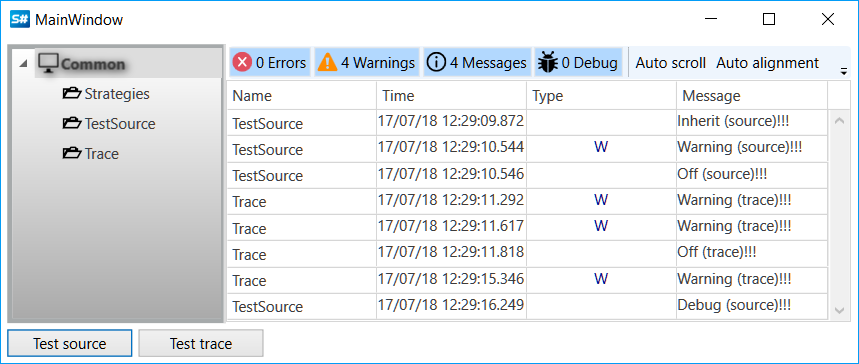
Task: Click the log scrollbar down arrow
Action: click(839, 311)
